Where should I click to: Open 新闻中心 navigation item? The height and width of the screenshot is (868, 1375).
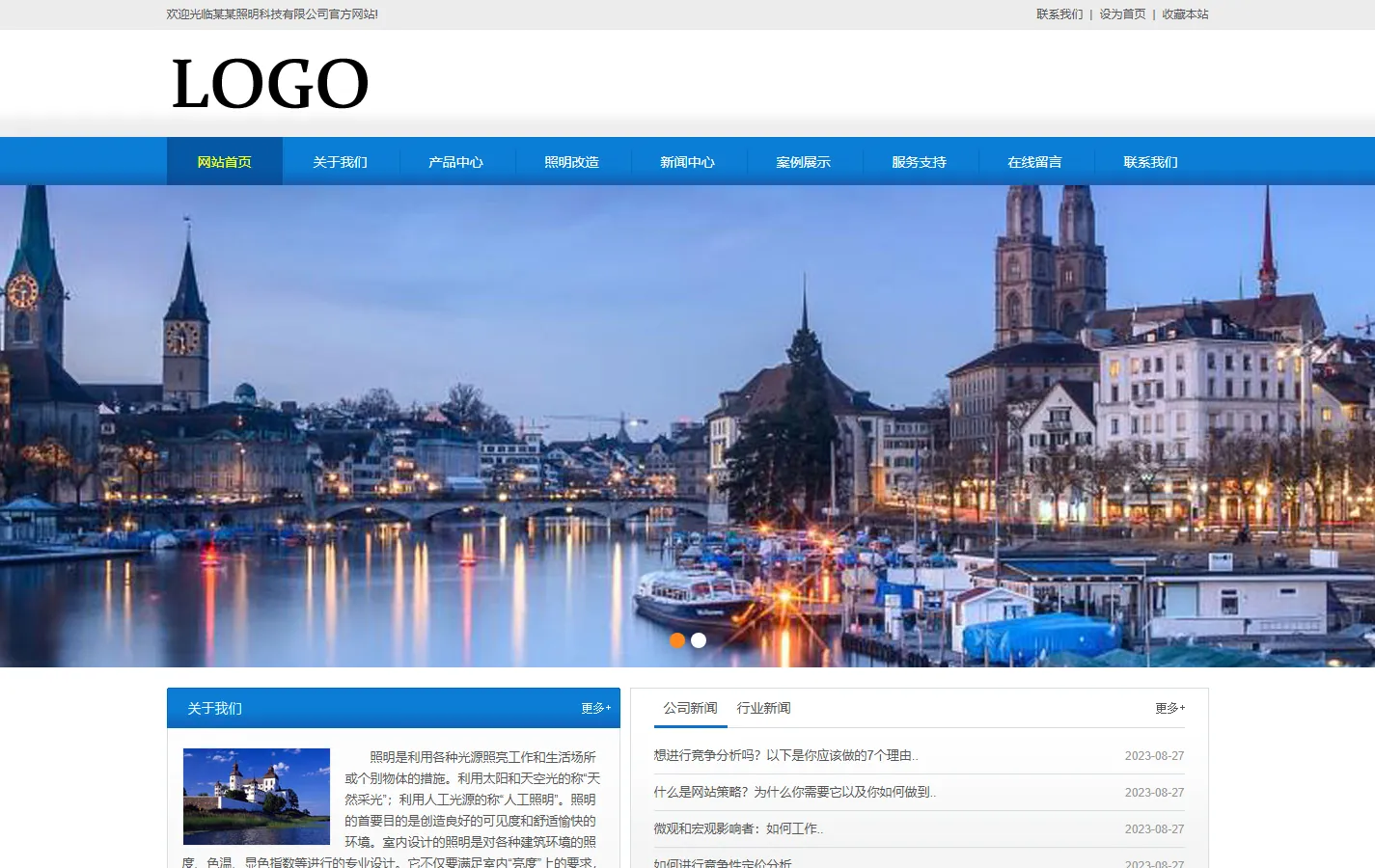[x=688, y=162]
